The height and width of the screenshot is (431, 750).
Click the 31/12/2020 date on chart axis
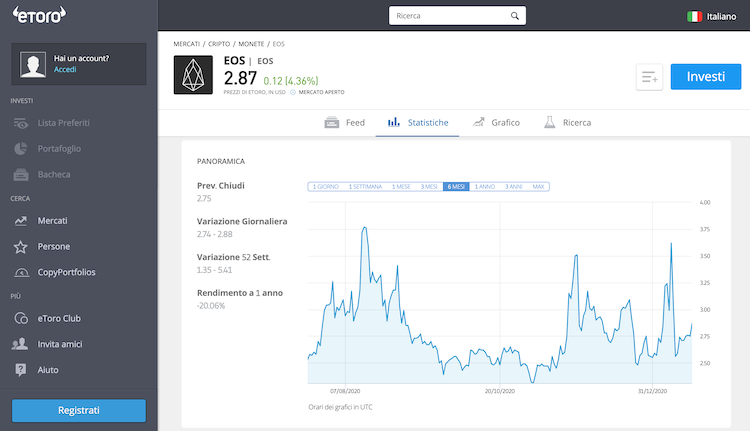click(x=652, y=391)
